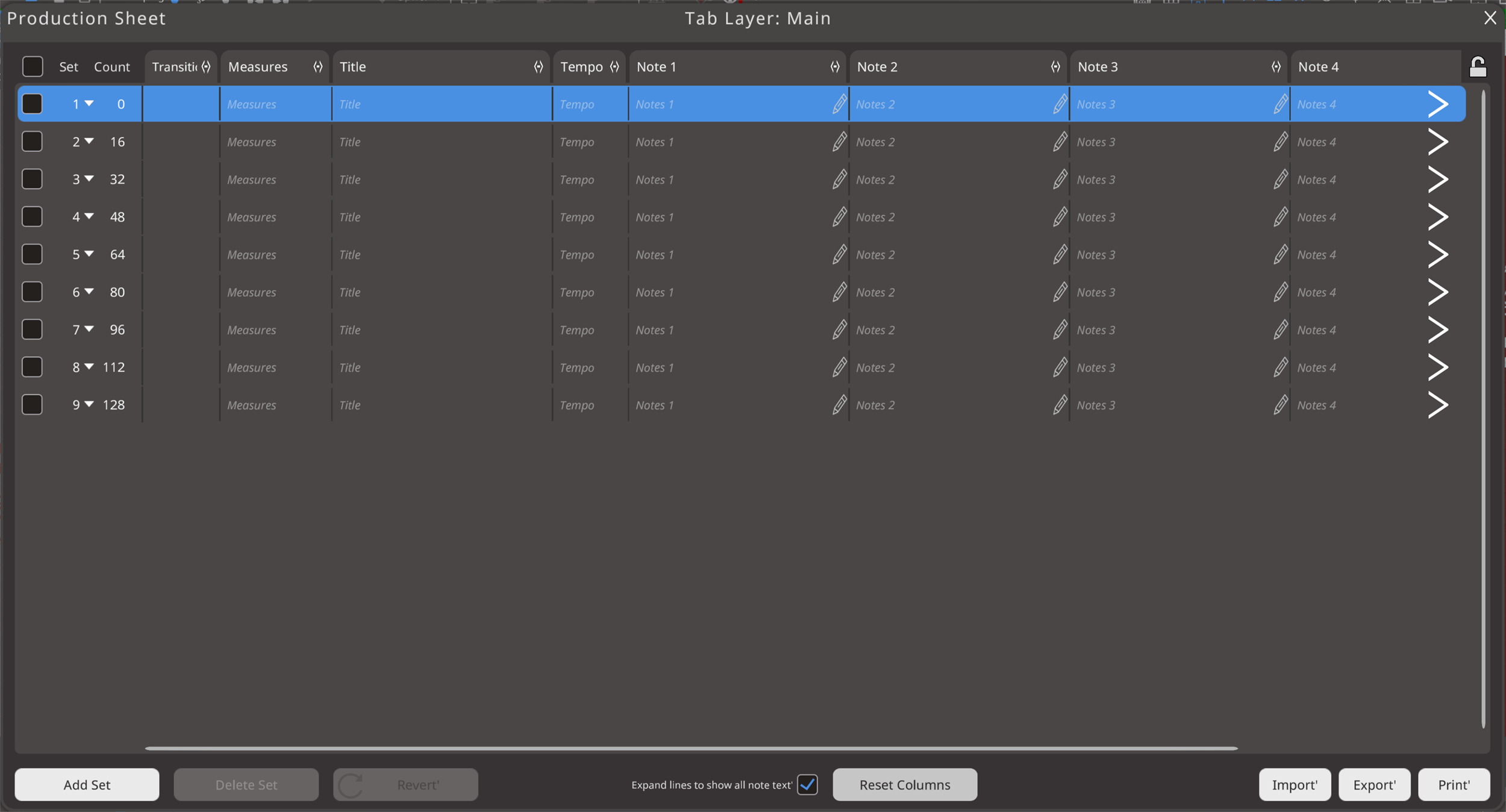
Task: Edit Notes 3 with pencil on set 6
Action: coord(1280,292)
